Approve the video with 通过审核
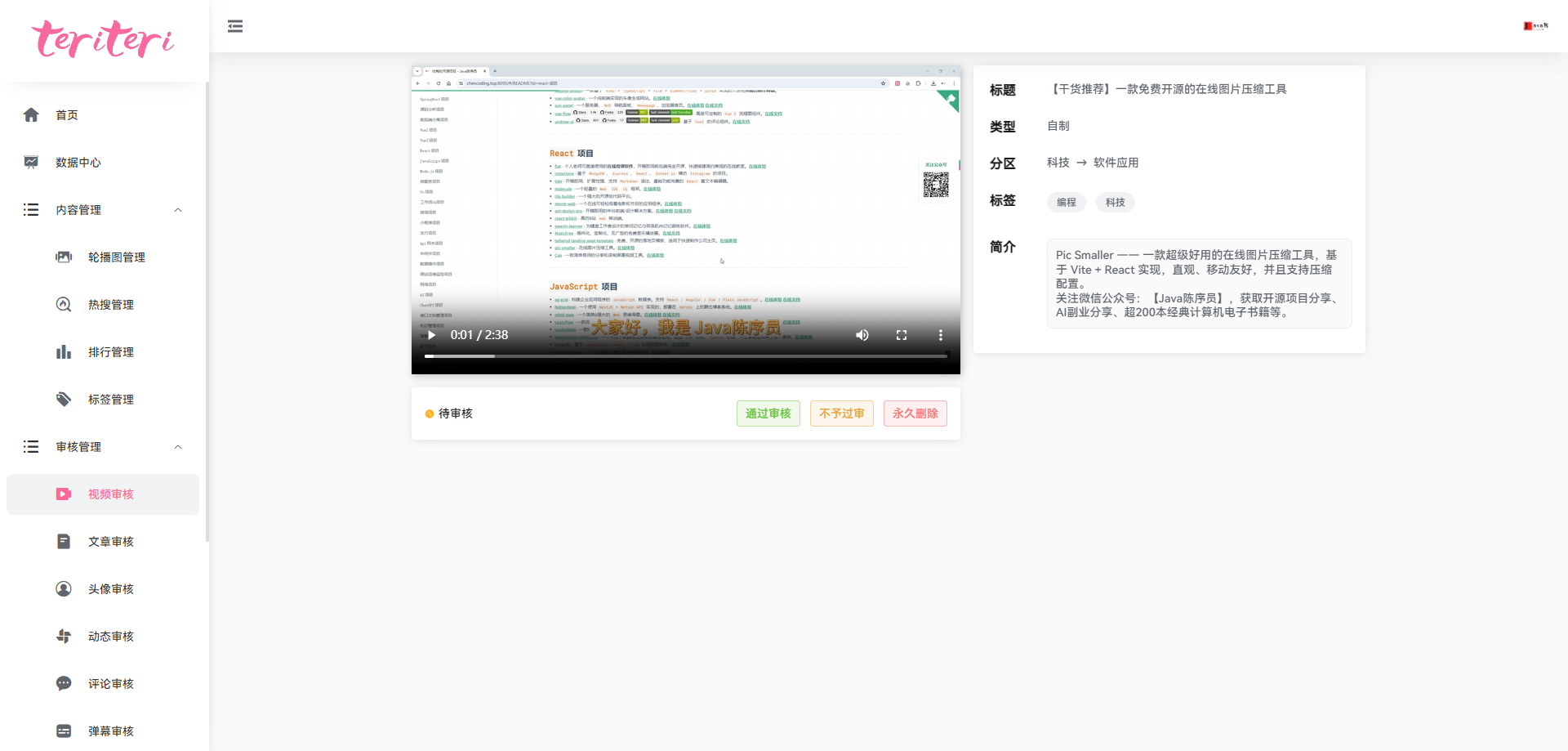The image size is (1568, 751). pos(768,413)
